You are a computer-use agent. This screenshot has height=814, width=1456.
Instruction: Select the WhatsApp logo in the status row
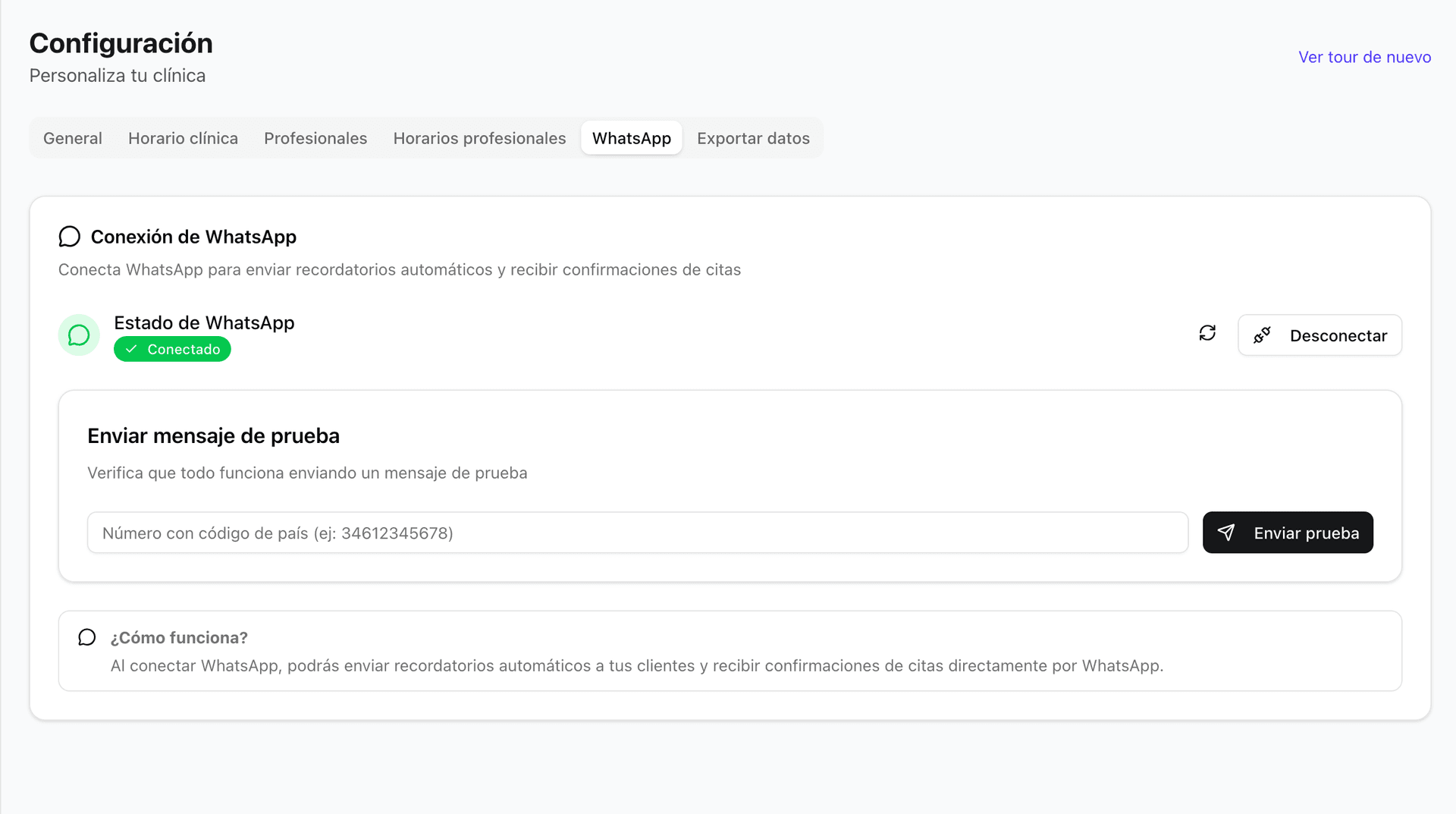[78, 335]
